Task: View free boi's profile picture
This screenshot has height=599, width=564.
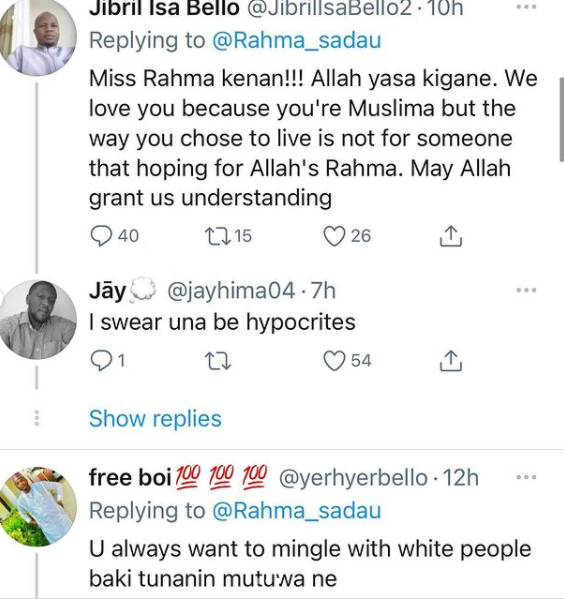Action: click(38, 506)
